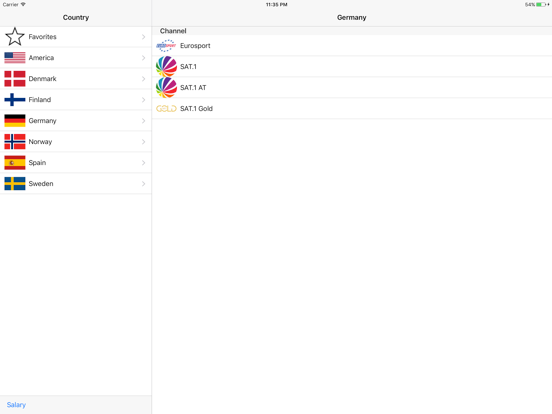The width and height of the screenshot is (552, 414).
Task: Tap the Germany flag icon
Action: pyautogui.click(x=15, y=121)
